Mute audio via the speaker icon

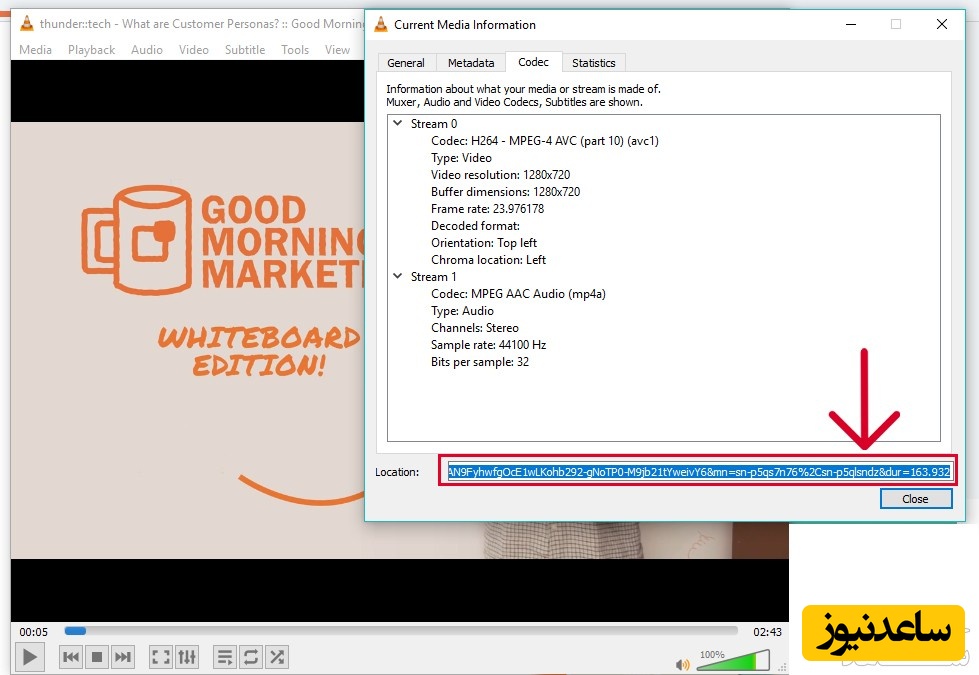click(683, 664)
